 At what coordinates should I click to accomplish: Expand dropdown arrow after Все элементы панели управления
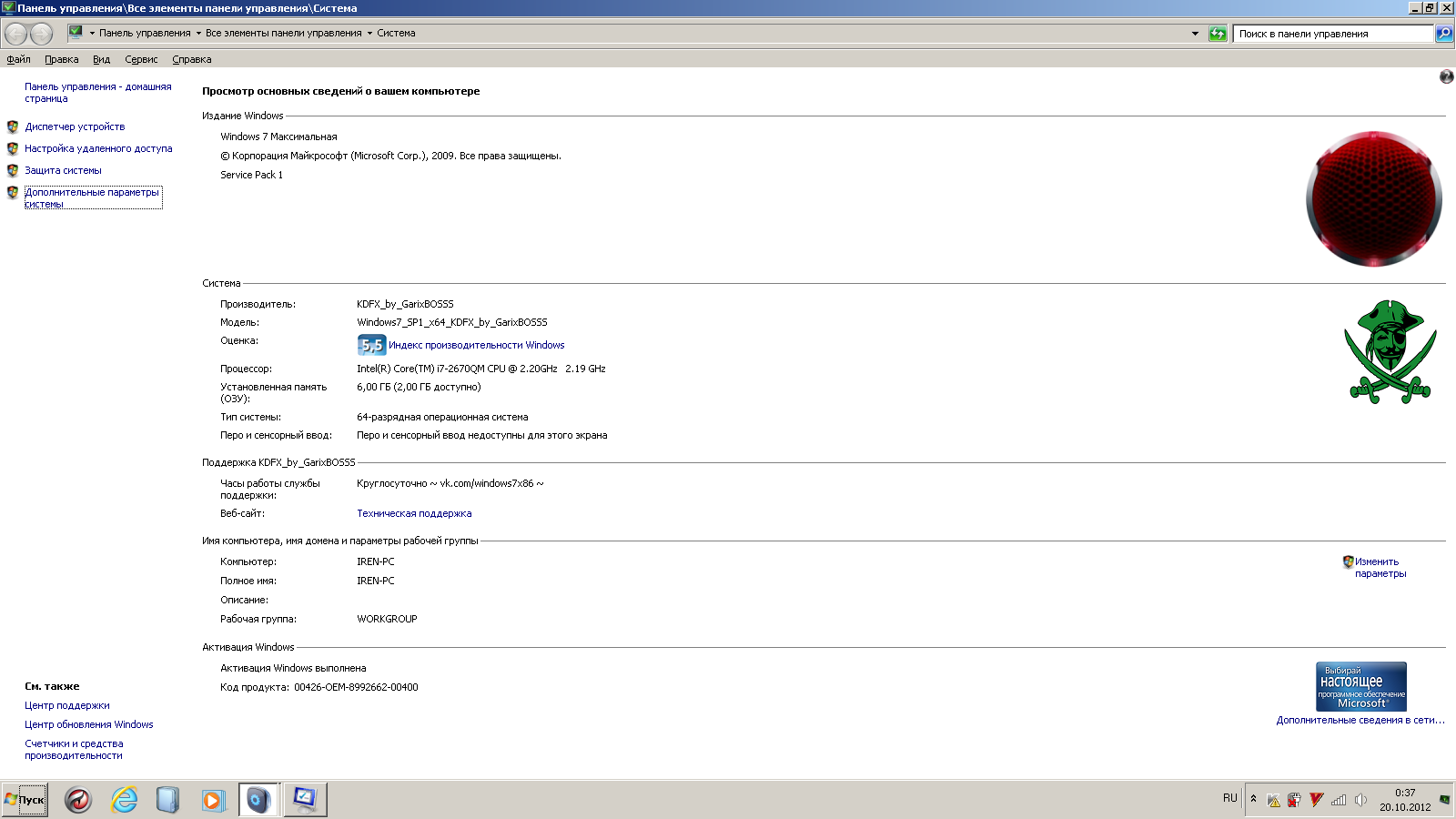(369, 34)
